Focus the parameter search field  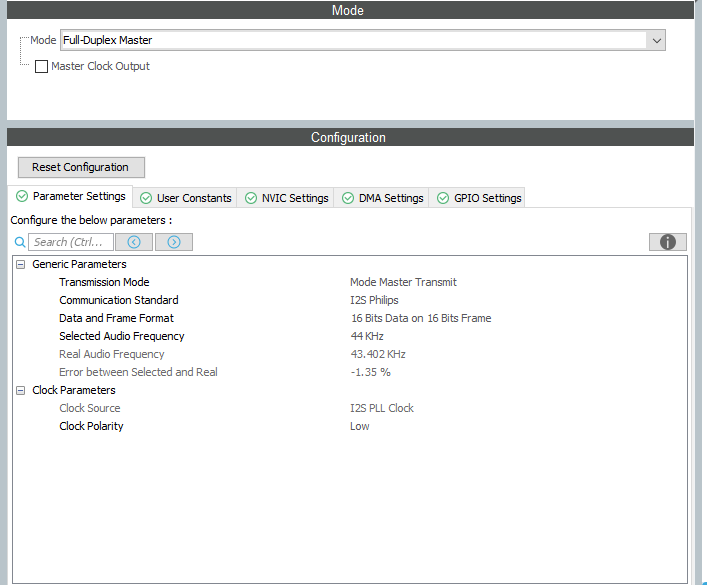coord(71,242)
